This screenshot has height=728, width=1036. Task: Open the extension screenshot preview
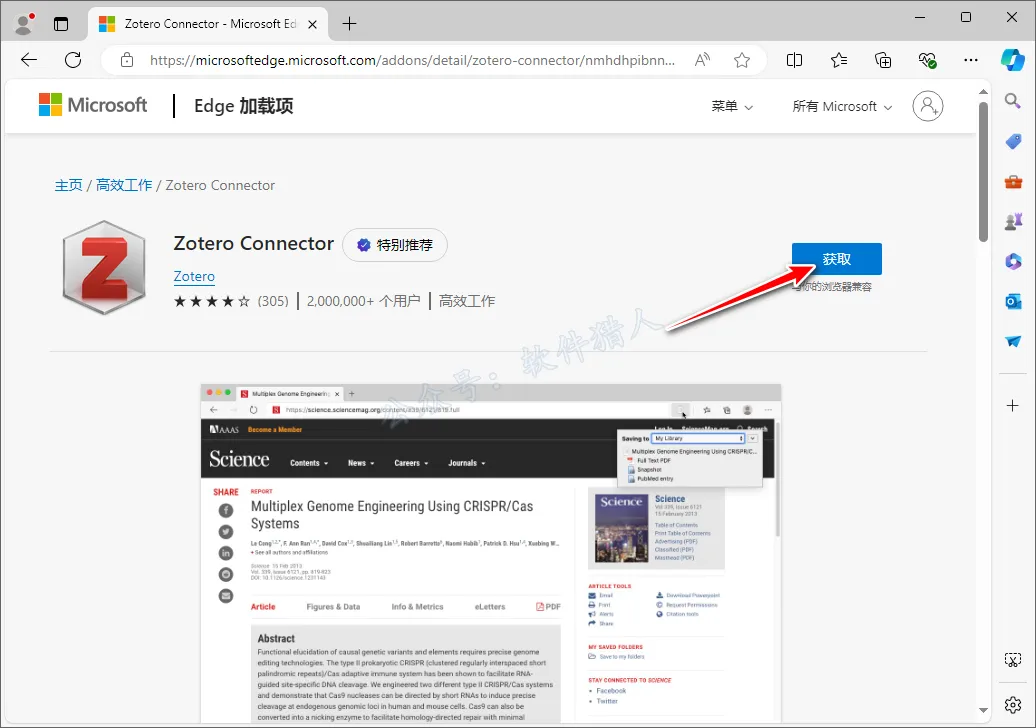[491, 553]
